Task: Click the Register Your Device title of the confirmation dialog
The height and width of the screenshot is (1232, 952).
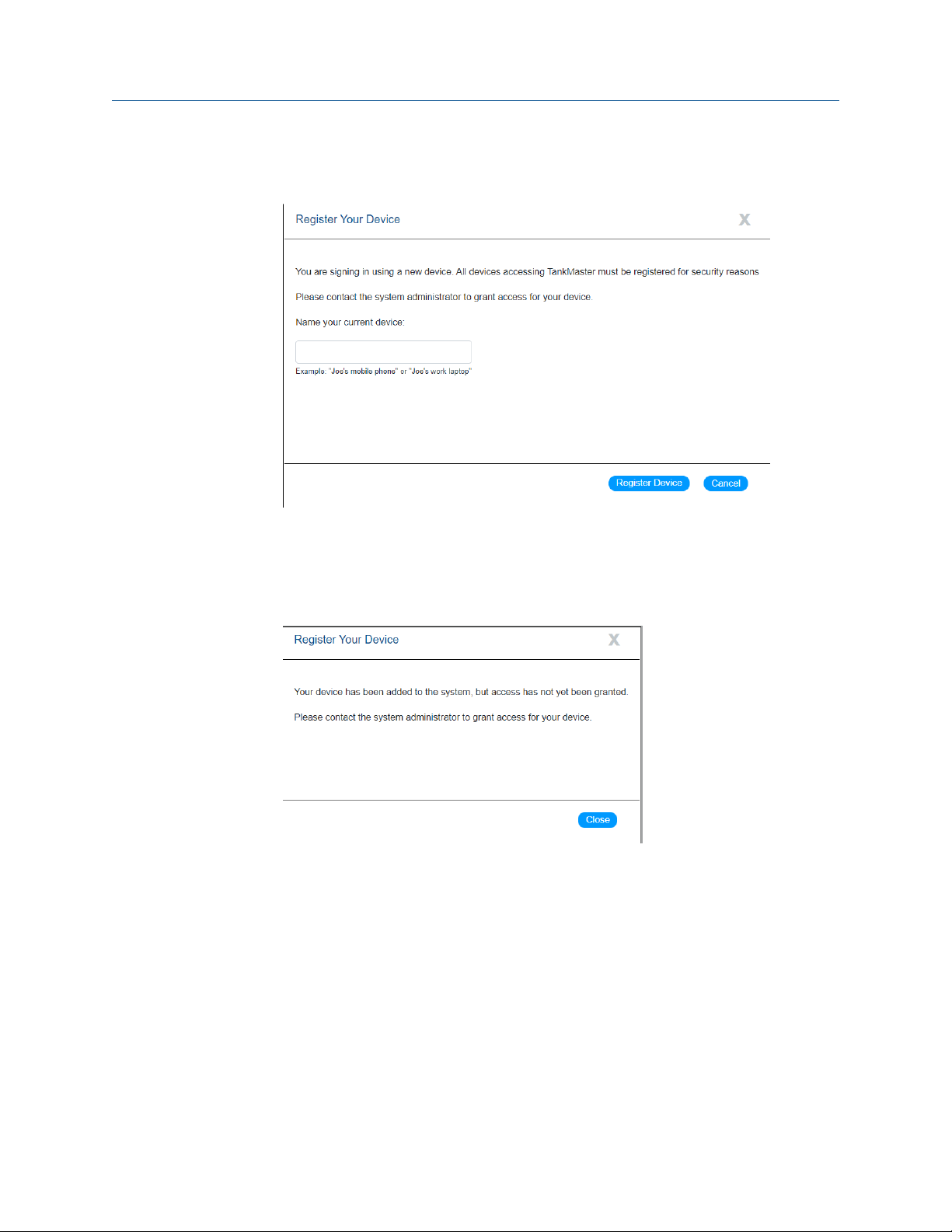Action: click(x=346, y=640)
